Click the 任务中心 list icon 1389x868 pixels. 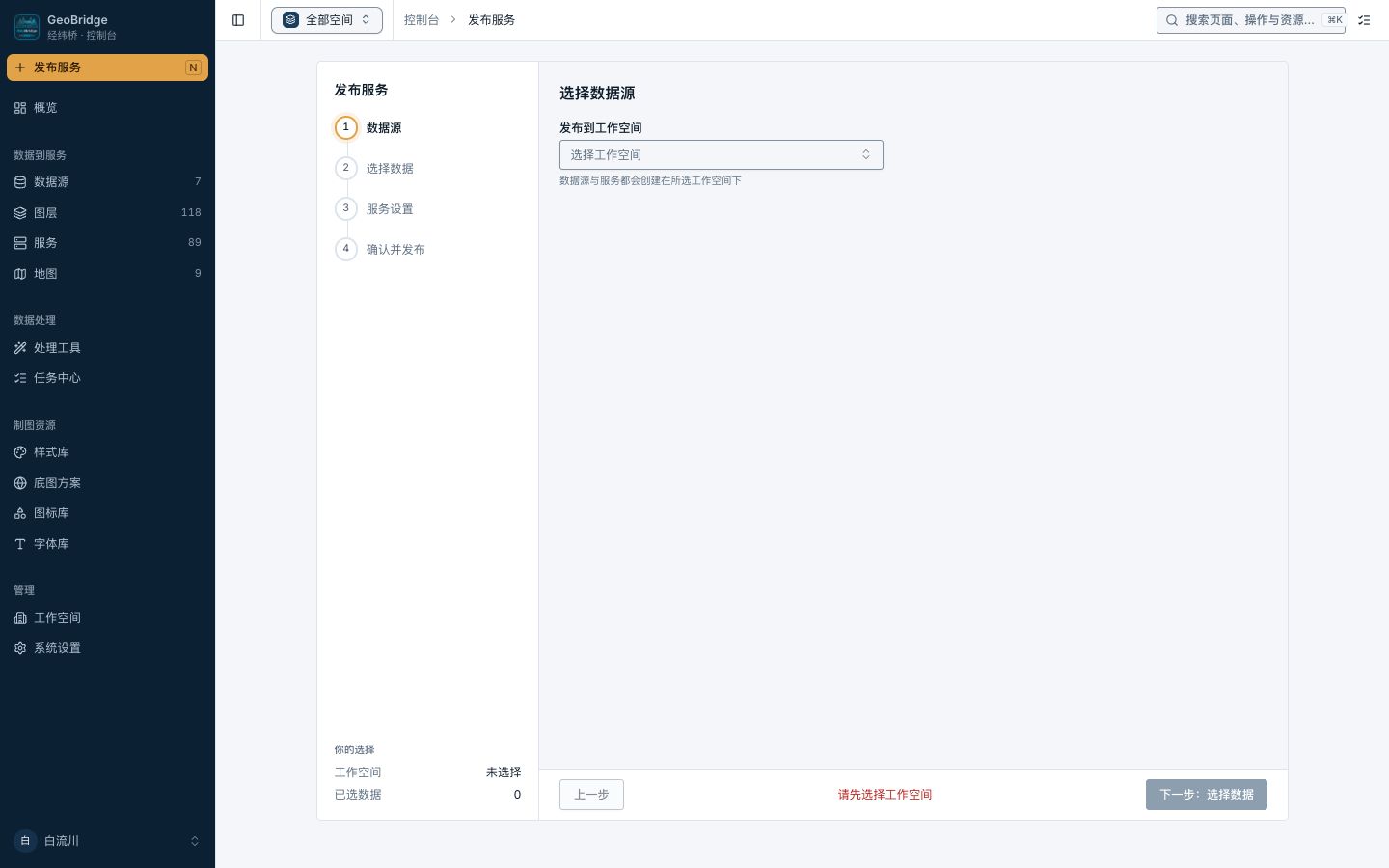(20, 378)
